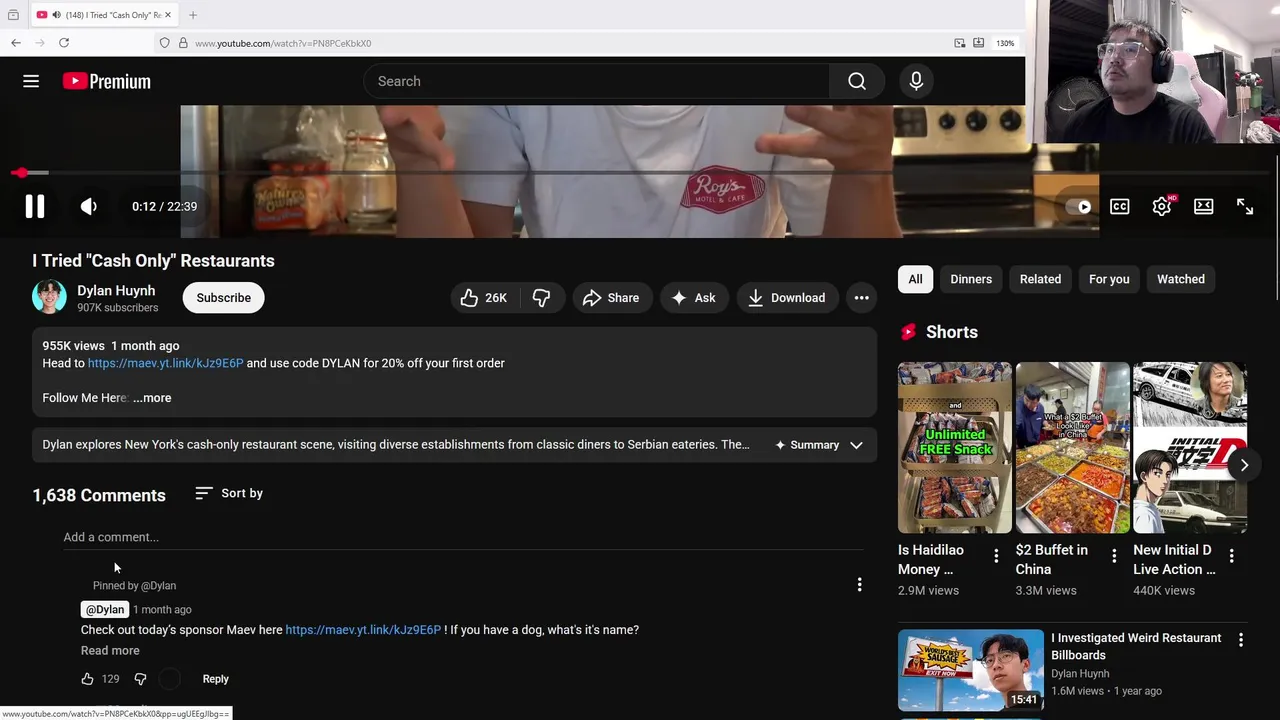Click the browser address bar URL
The width and height of the screenshot is (1280, 720).
coord(283,43)
